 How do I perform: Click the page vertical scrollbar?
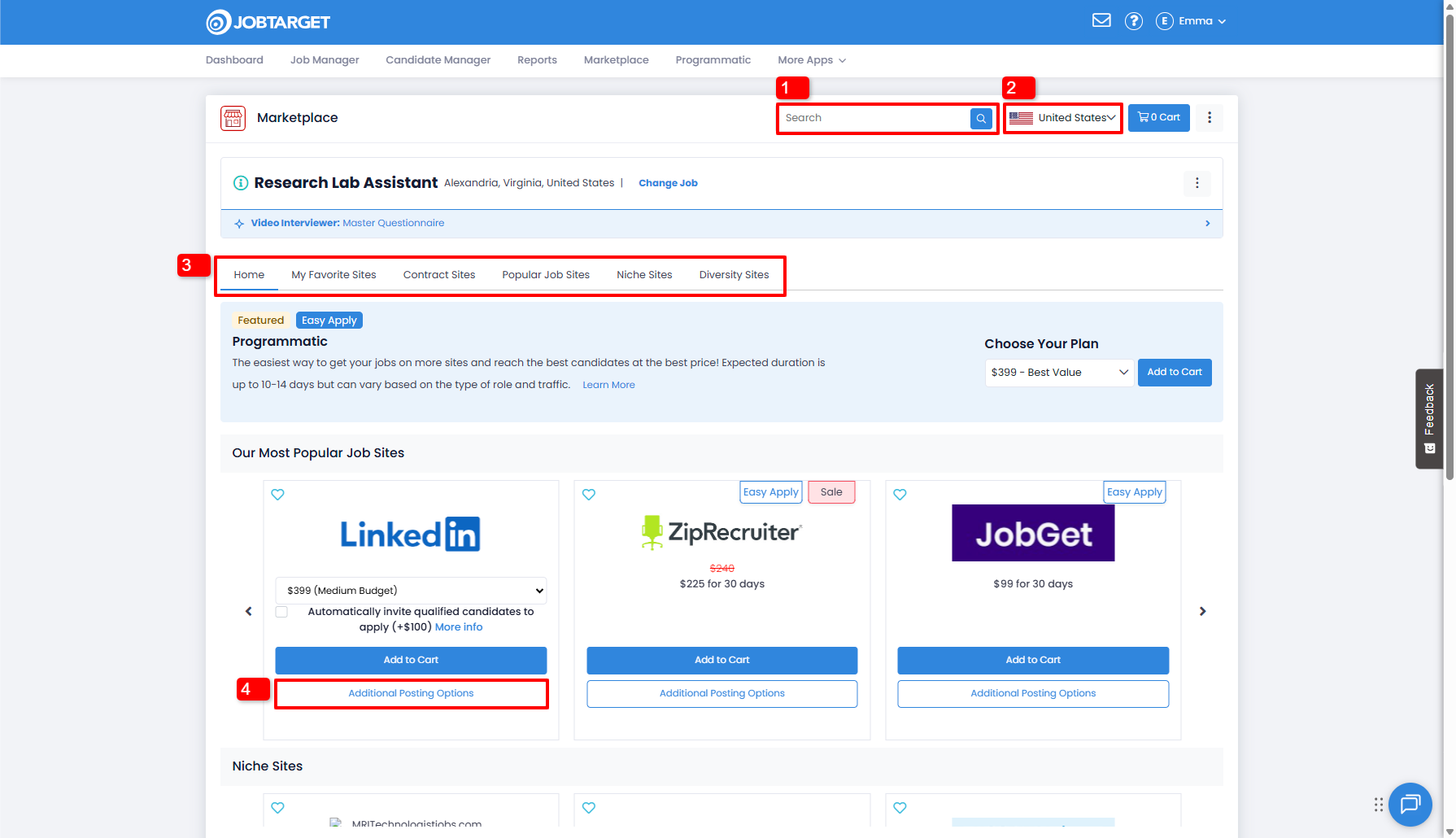coord(1449,244)
